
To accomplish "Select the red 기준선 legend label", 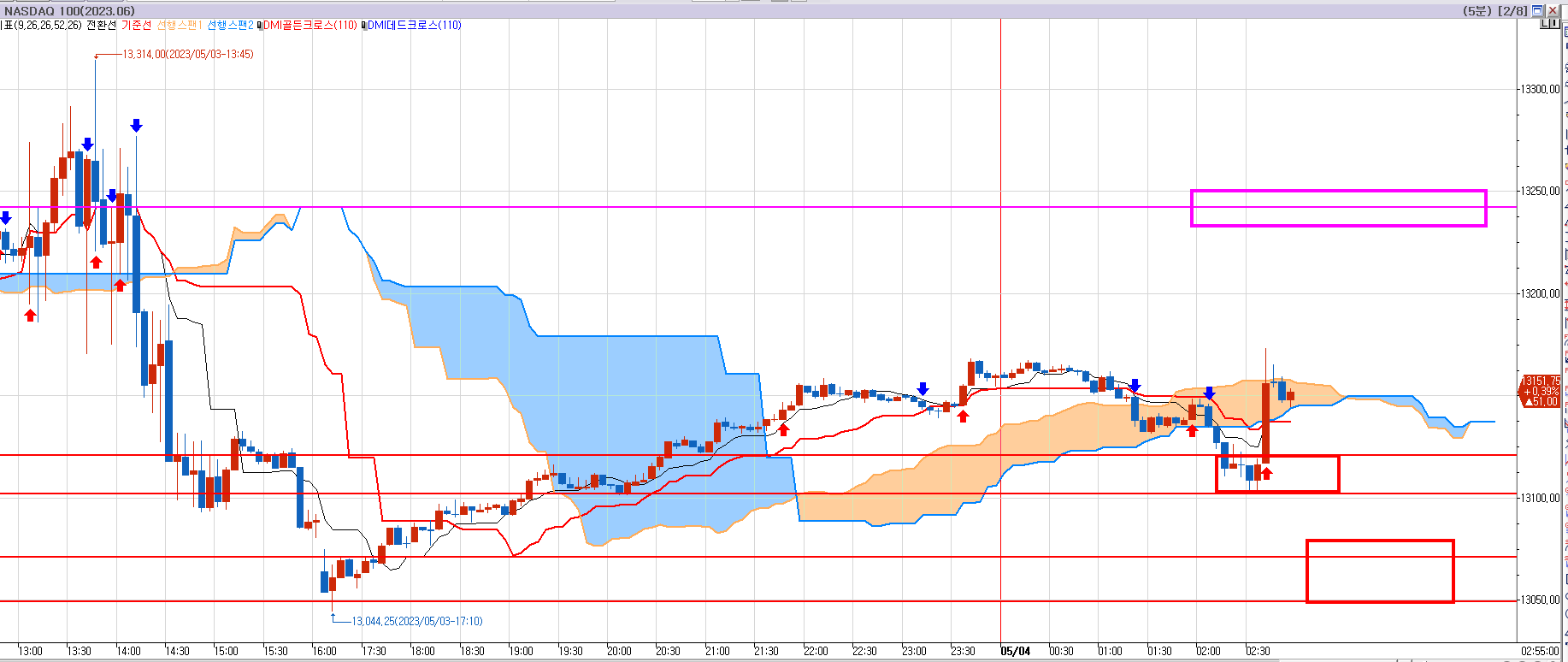I will pyautogui.click(x=136, y=25).
